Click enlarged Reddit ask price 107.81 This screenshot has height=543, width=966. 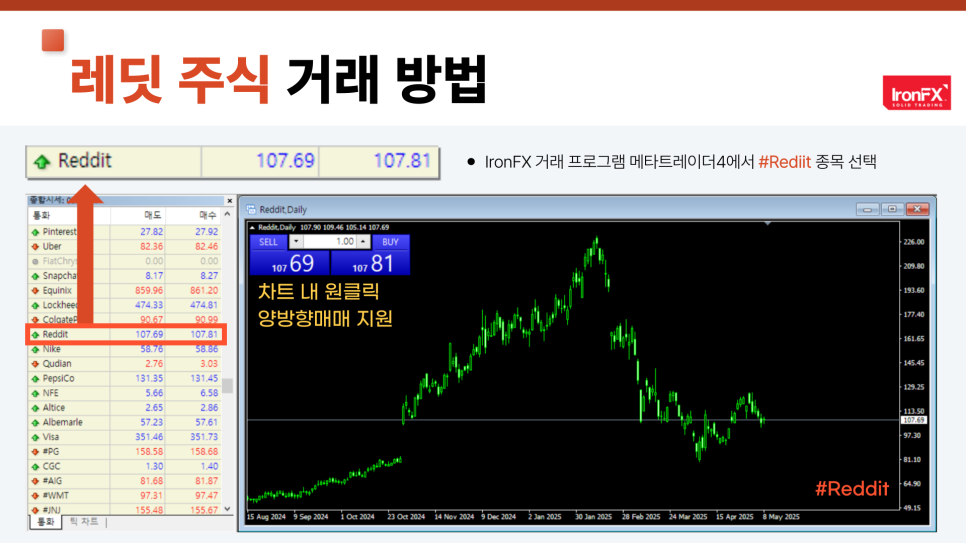click(402, 161)
